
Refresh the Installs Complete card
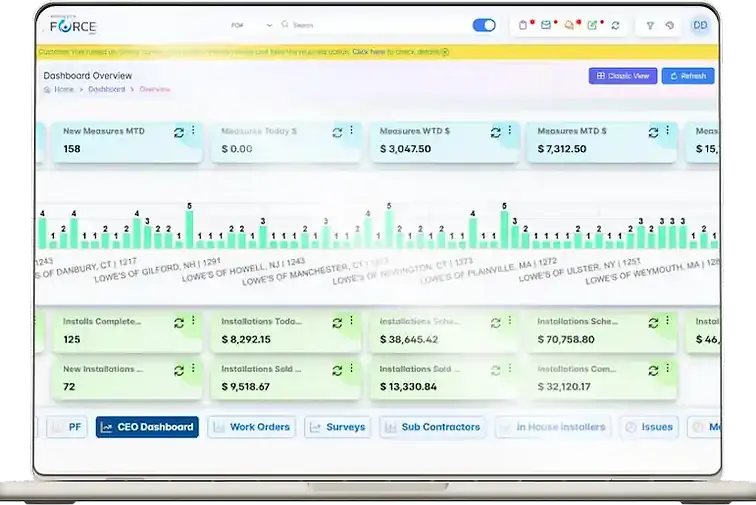pyautogui.click(x=179, y=323)
